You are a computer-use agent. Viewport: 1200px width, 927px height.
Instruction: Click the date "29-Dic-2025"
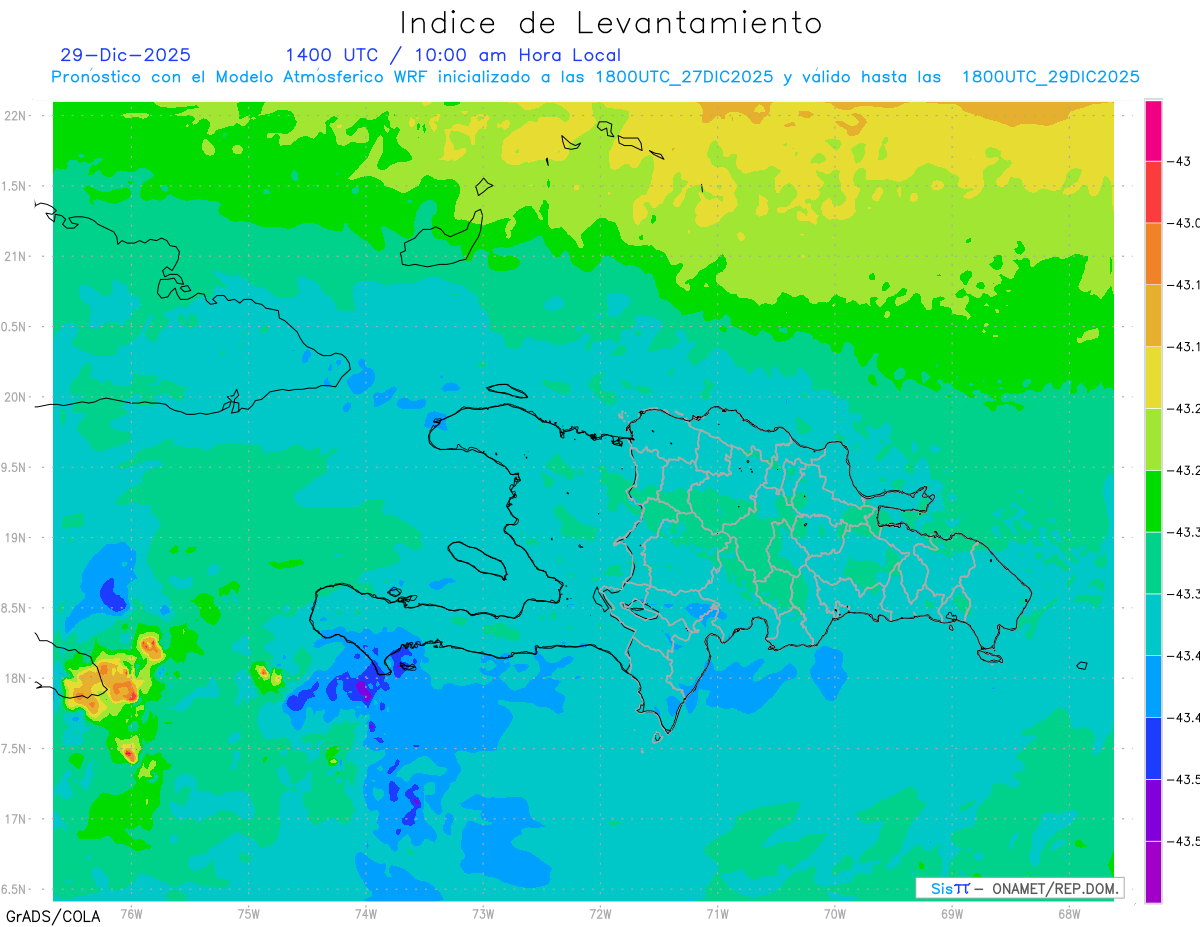pyautogui.click(x=125, y=55)
